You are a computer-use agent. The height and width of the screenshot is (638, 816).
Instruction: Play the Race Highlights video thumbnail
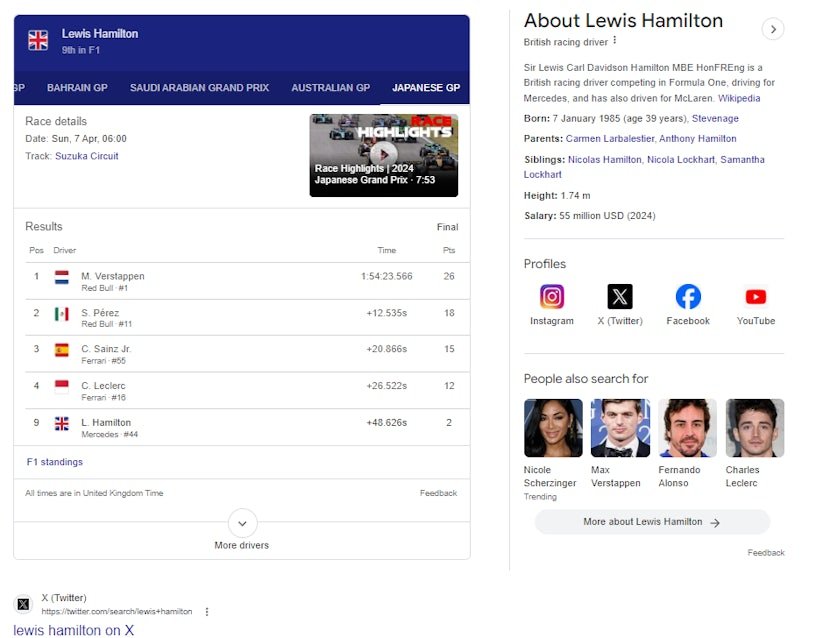pyautogui.click(x=384, y=155)
